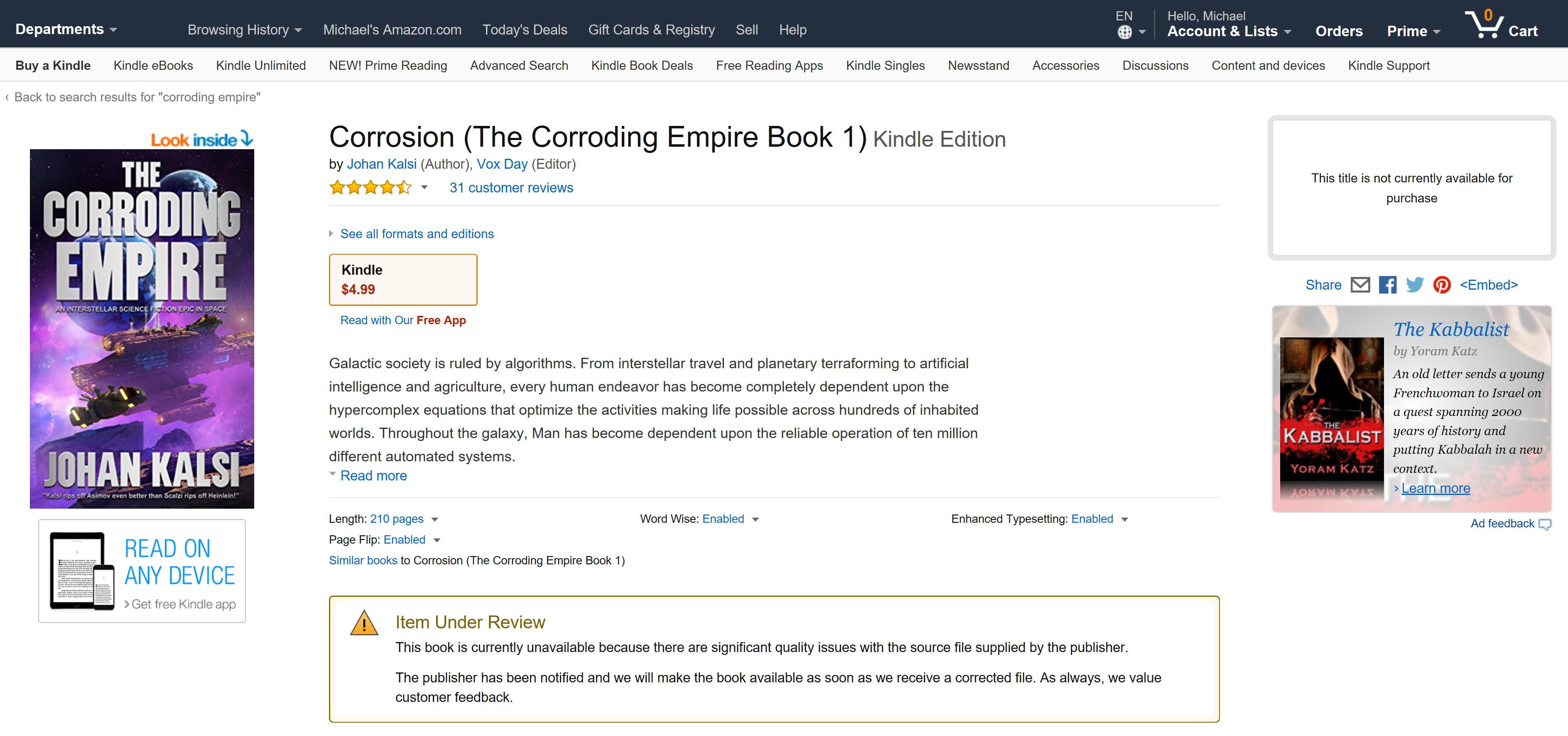Viewport: 1568px width, 736px height.
Task: Go to Advanced Search in Kindle navigation
Action: (x=519, y=65)
